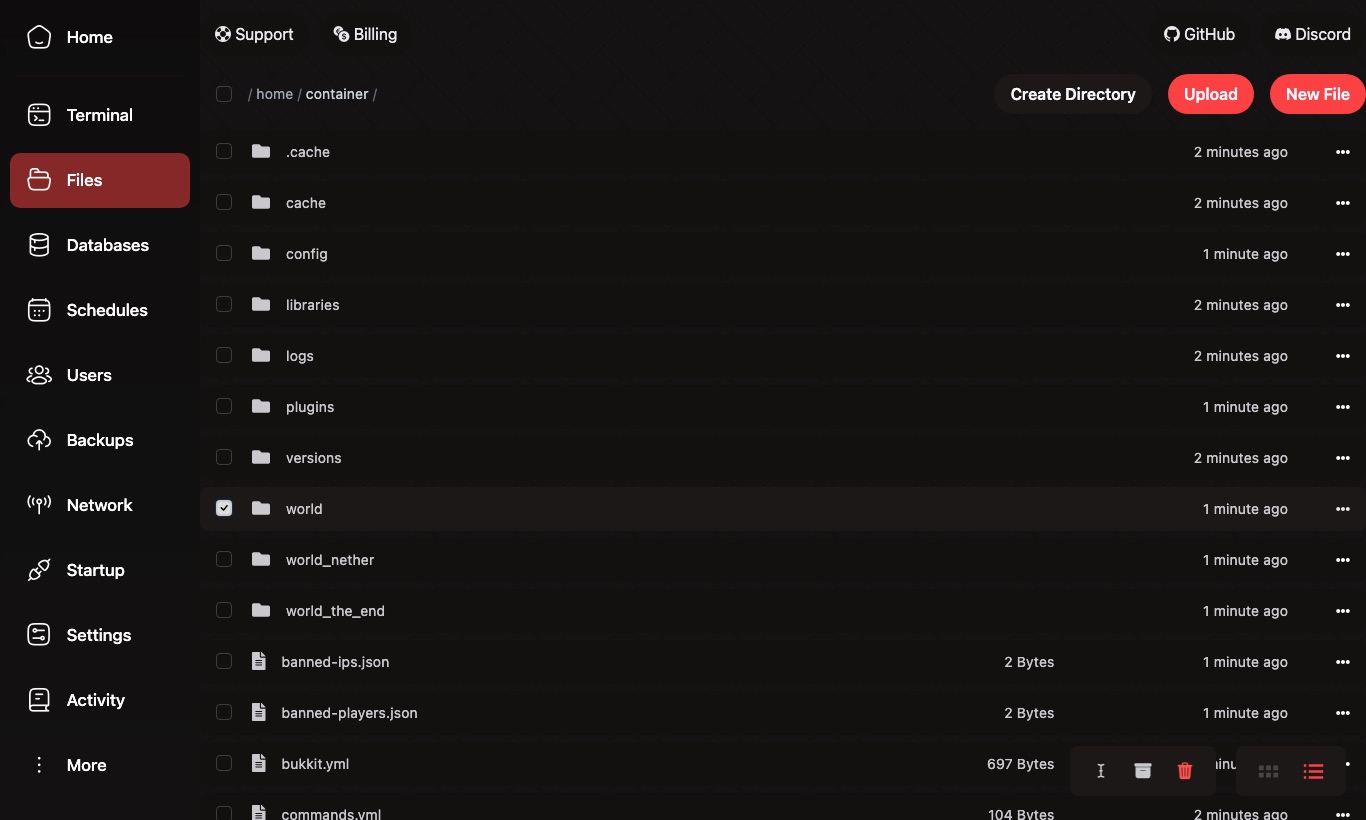The height and width of the screenshot is (820, 1366).
Task: Click the file icon for bukkit.yml
Action: pyautogui.click(x=259, y=763)
